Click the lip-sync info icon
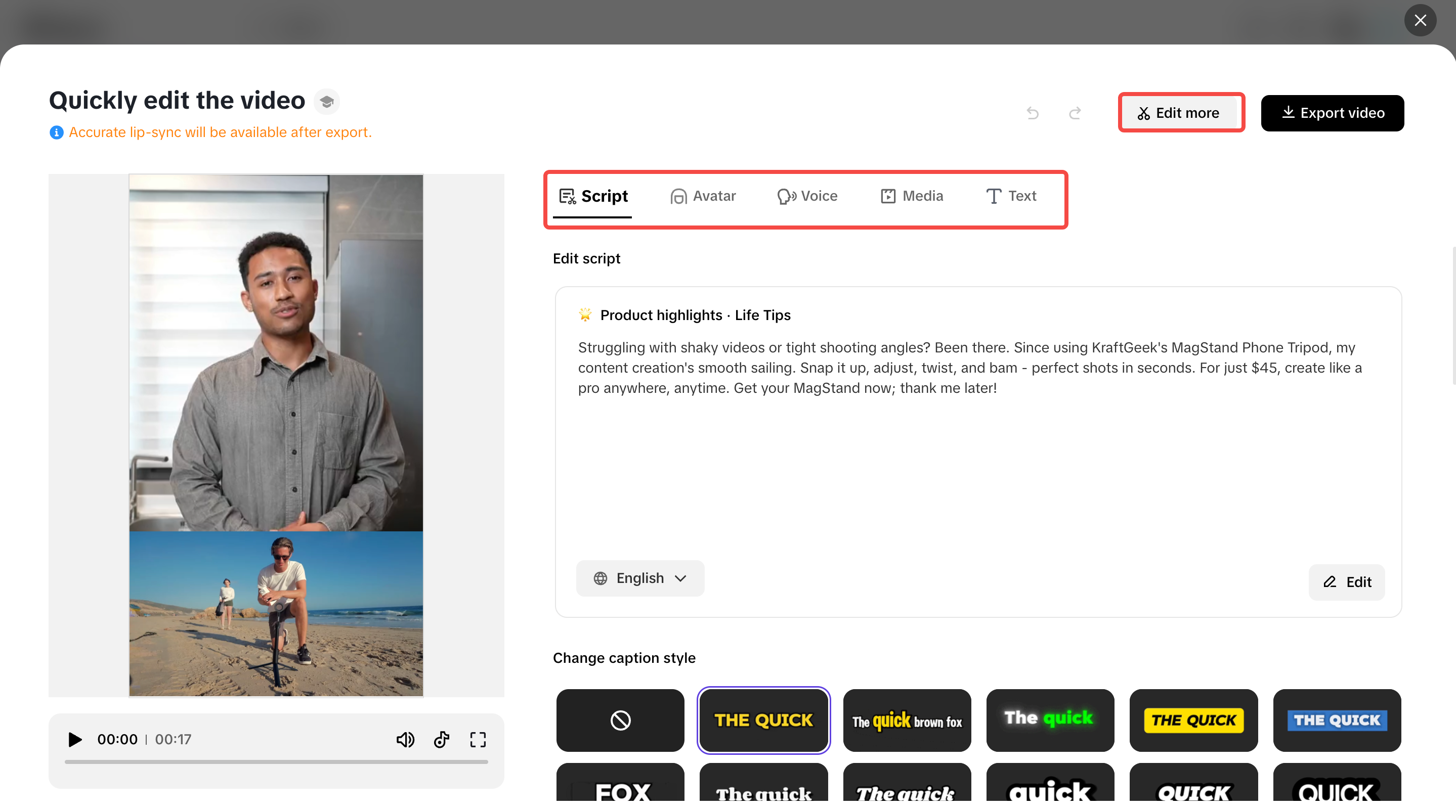Screen dimensions: 1456x812 point(57,132)
